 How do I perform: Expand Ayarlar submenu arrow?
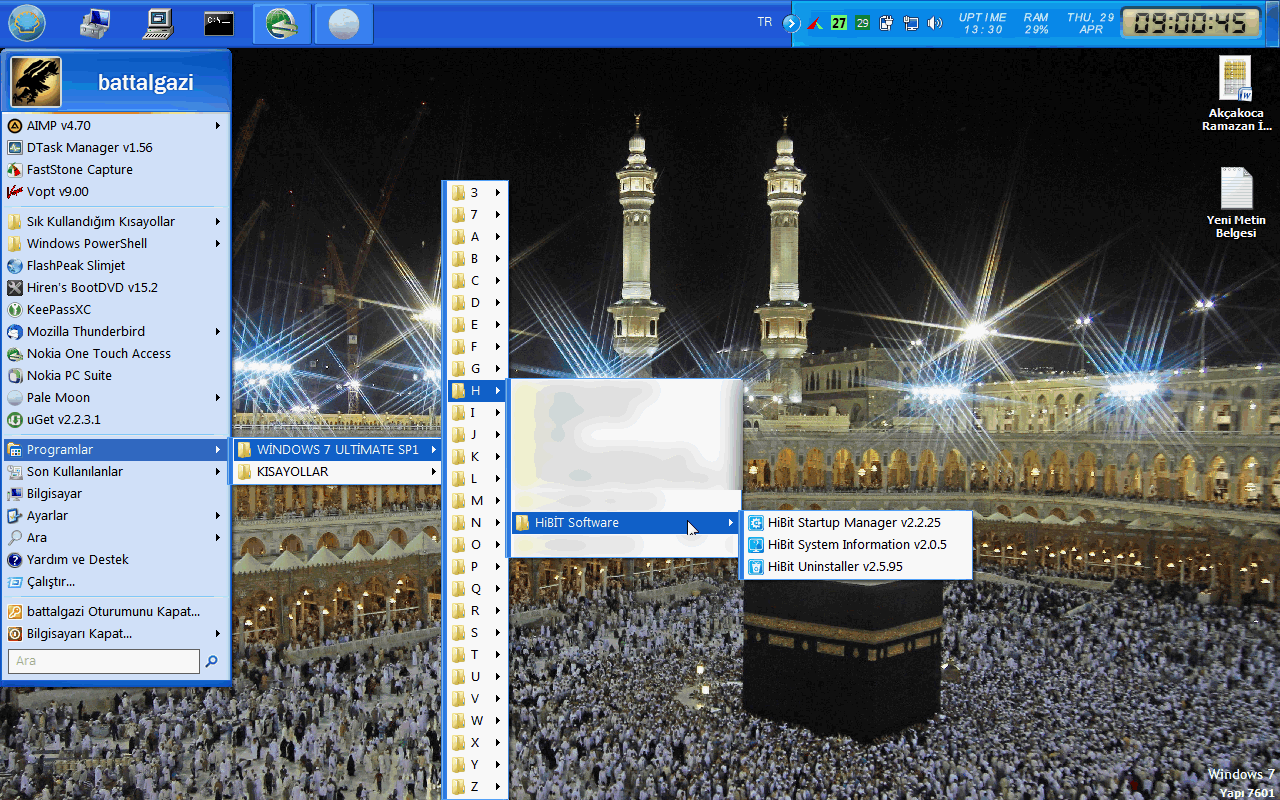click(218, 516)
